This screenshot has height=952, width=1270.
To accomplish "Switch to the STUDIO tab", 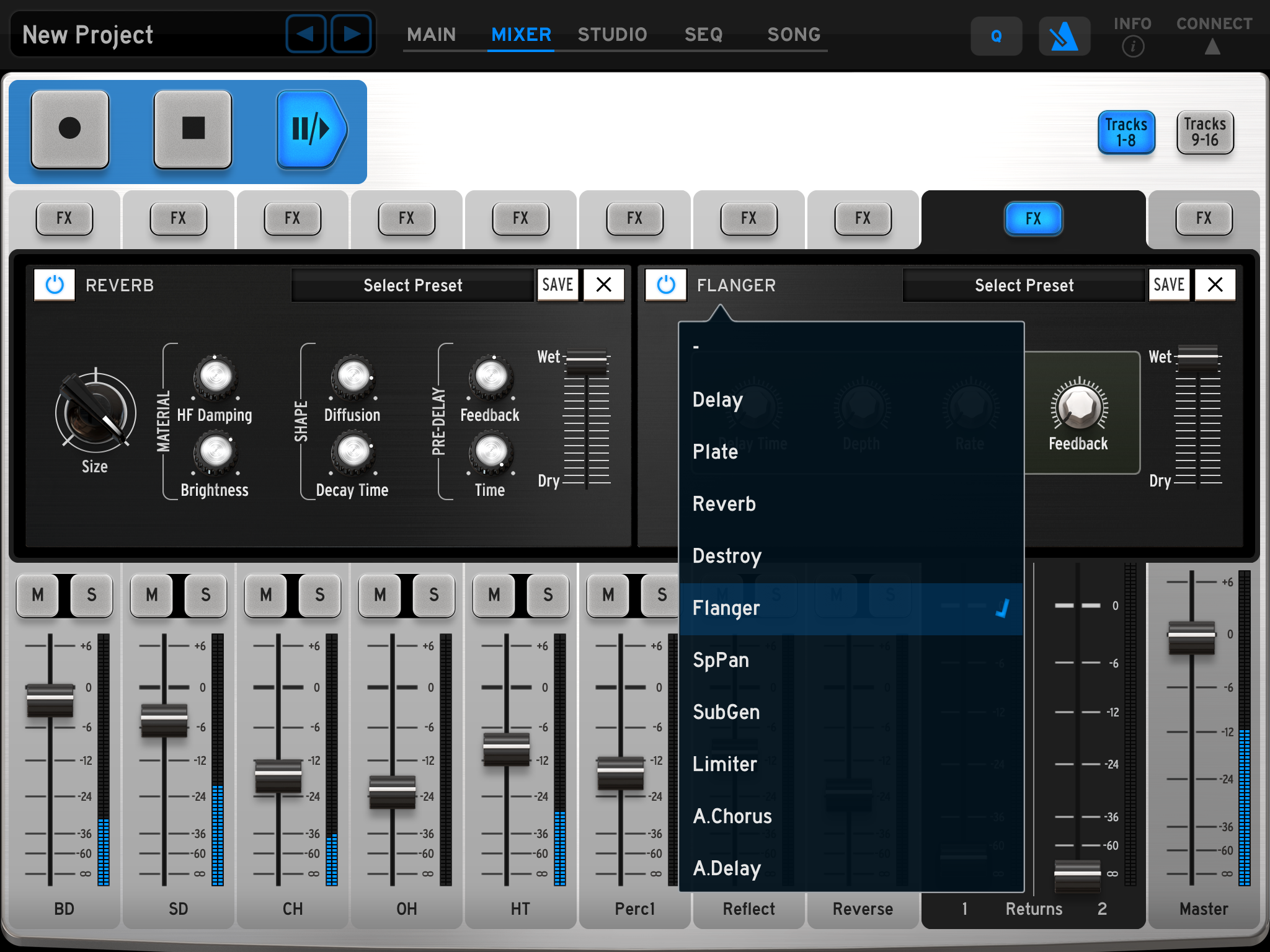I will [x=613, y=35].
